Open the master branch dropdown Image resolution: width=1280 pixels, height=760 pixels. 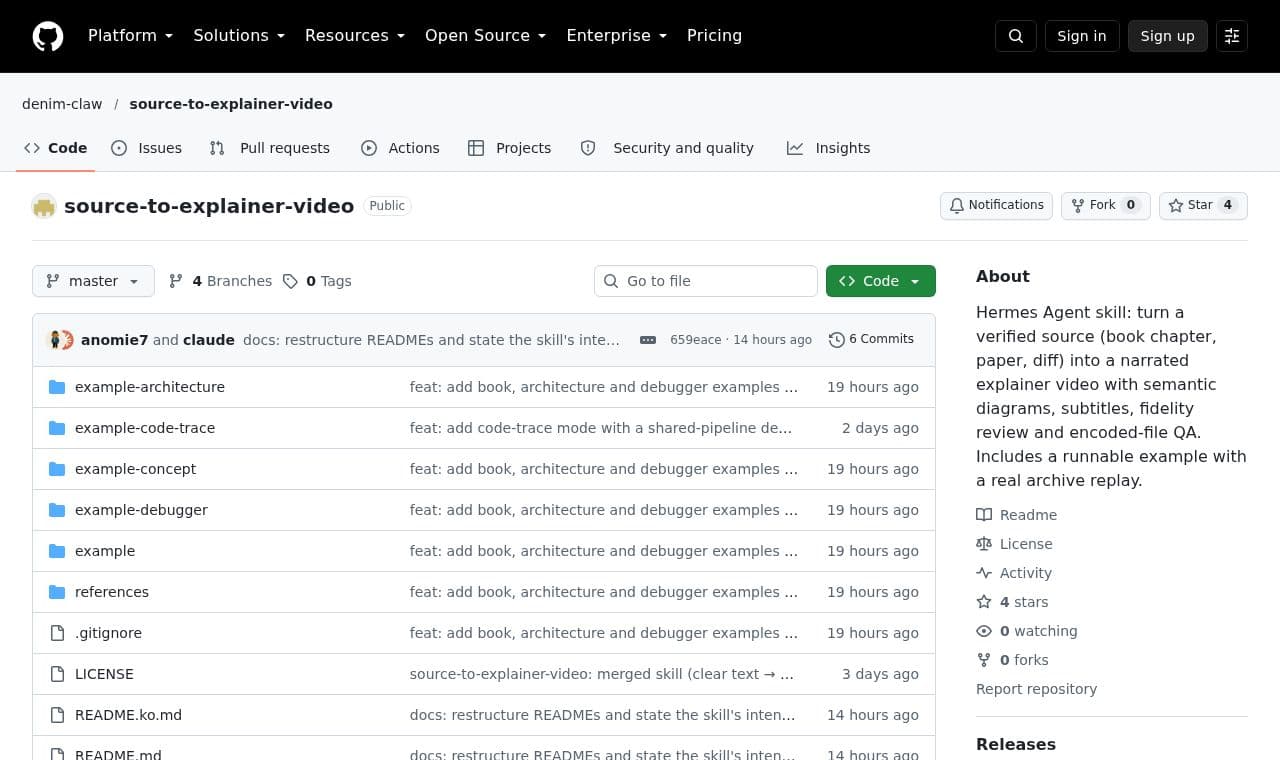[x=93, y=281]
